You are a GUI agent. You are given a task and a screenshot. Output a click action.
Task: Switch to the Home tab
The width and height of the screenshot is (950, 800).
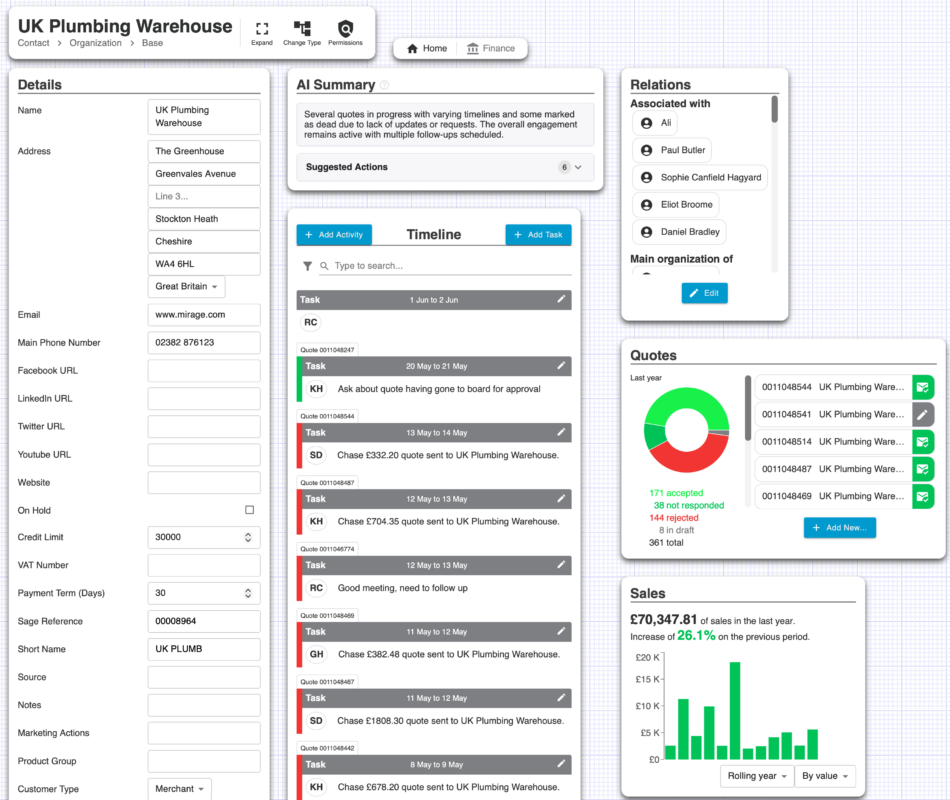(427, 48)
